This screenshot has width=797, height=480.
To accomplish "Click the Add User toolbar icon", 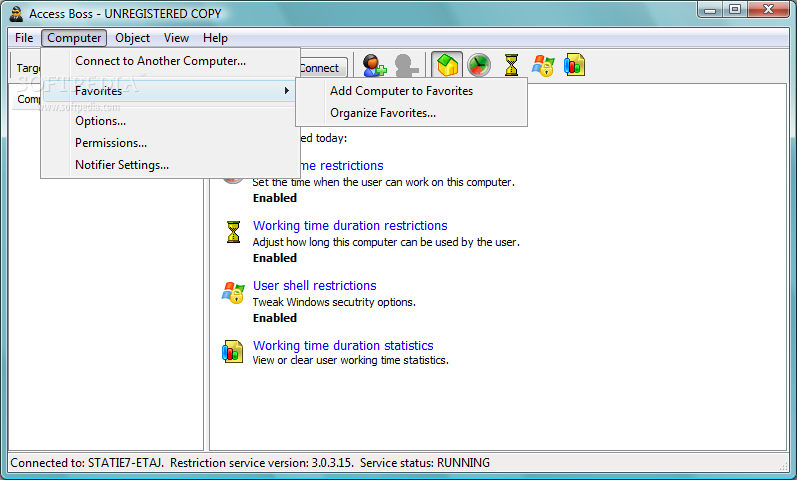I will pos(374,66).
